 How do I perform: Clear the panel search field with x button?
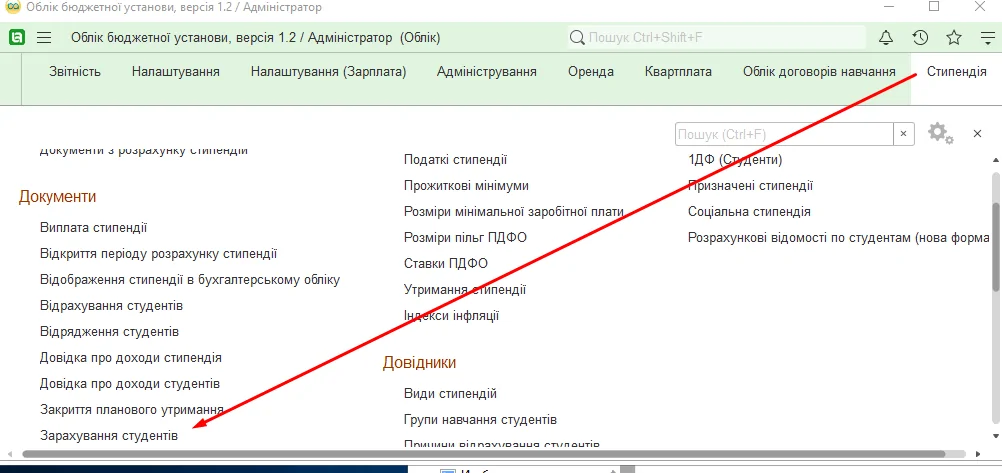[904, 134]
